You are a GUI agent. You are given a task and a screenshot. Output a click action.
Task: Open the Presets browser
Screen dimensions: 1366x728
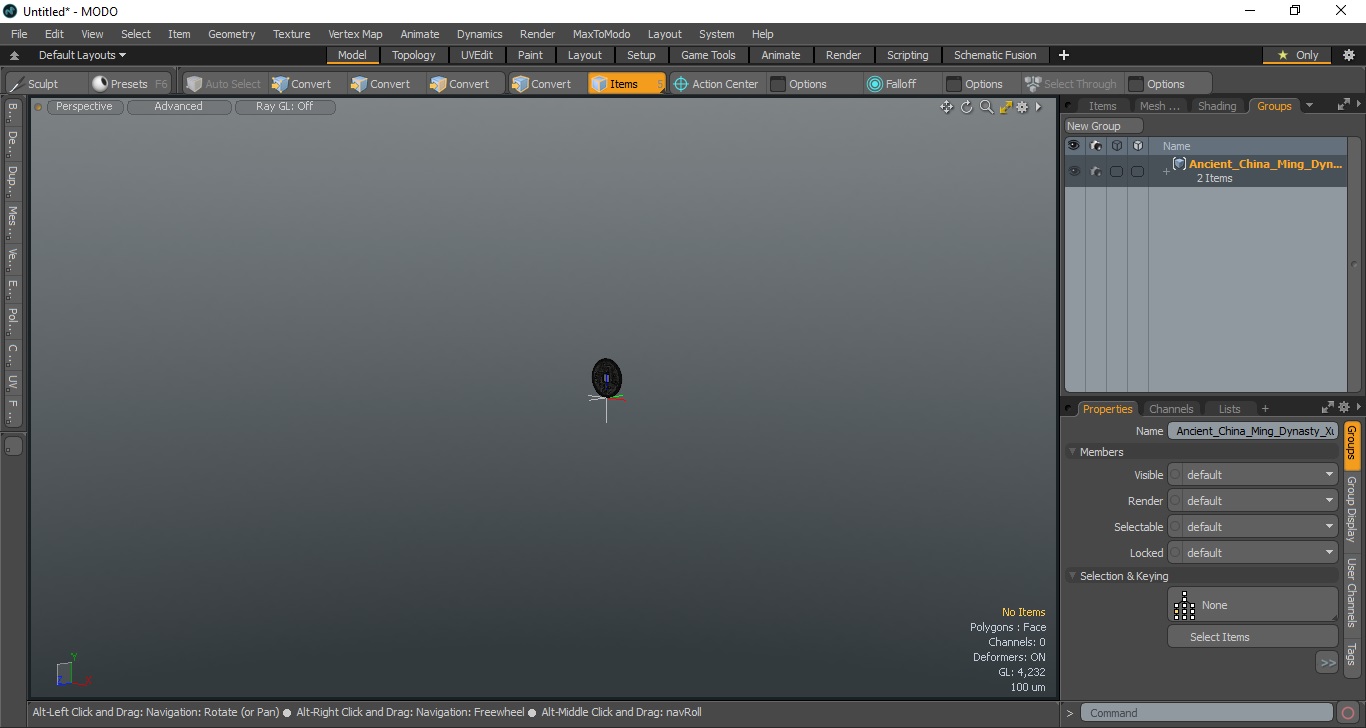(130, 84)
